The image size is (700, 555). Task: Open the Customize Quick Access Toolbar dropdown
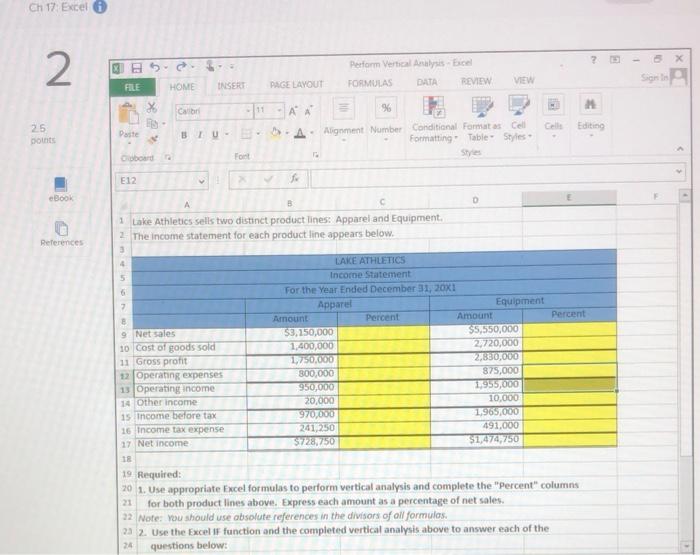click(232, 67)
